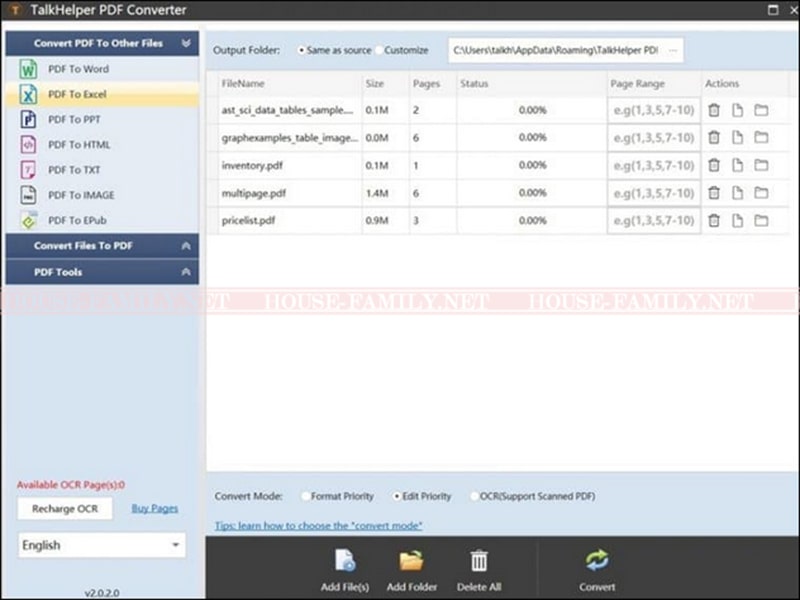Screen dimensions: 800x600
Task: Click Add File(s) button
Action: (345, 570)
